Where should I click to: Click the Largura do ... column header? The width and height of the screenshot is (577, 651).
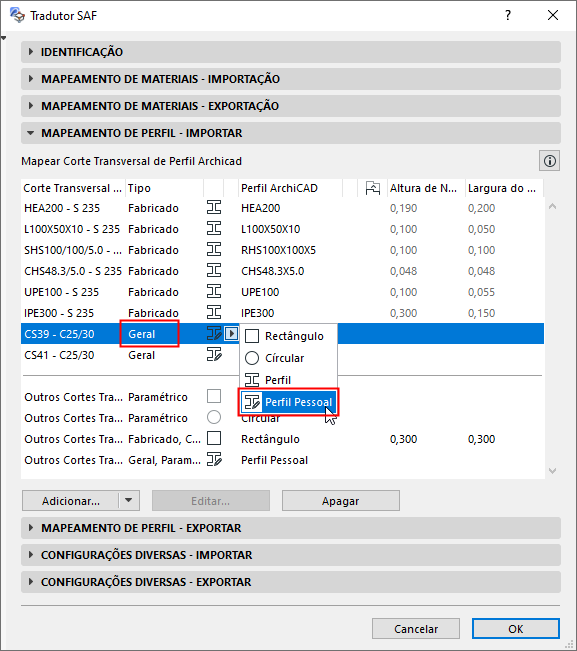pos(504,188)
